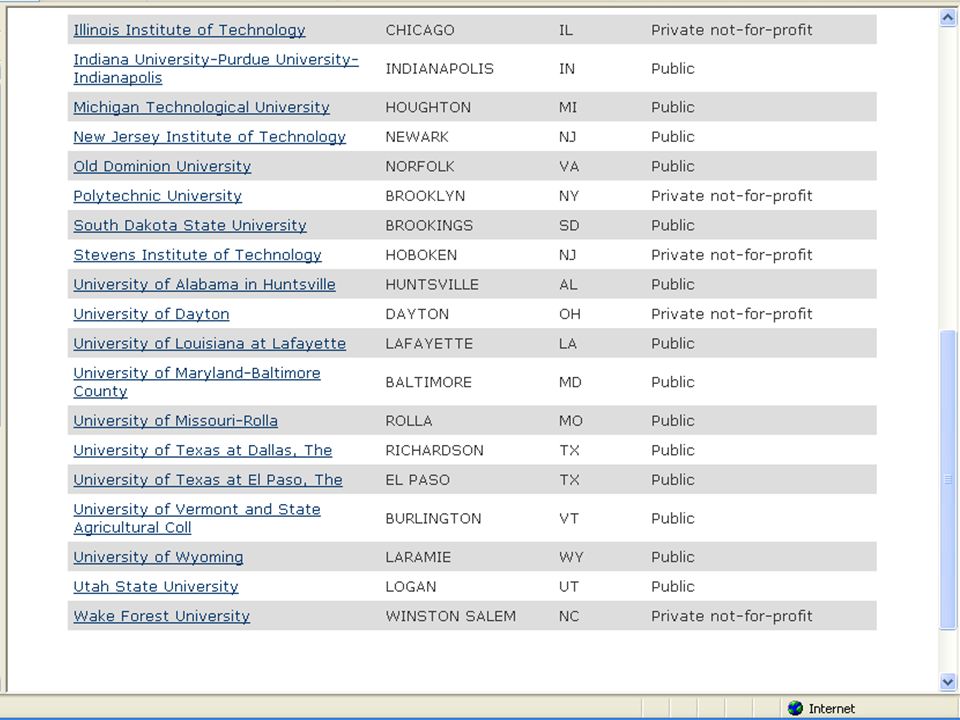The height and width of the screenshot is (720, 960).
Task: Click the WY state cell
Action: tap(571, 557)
